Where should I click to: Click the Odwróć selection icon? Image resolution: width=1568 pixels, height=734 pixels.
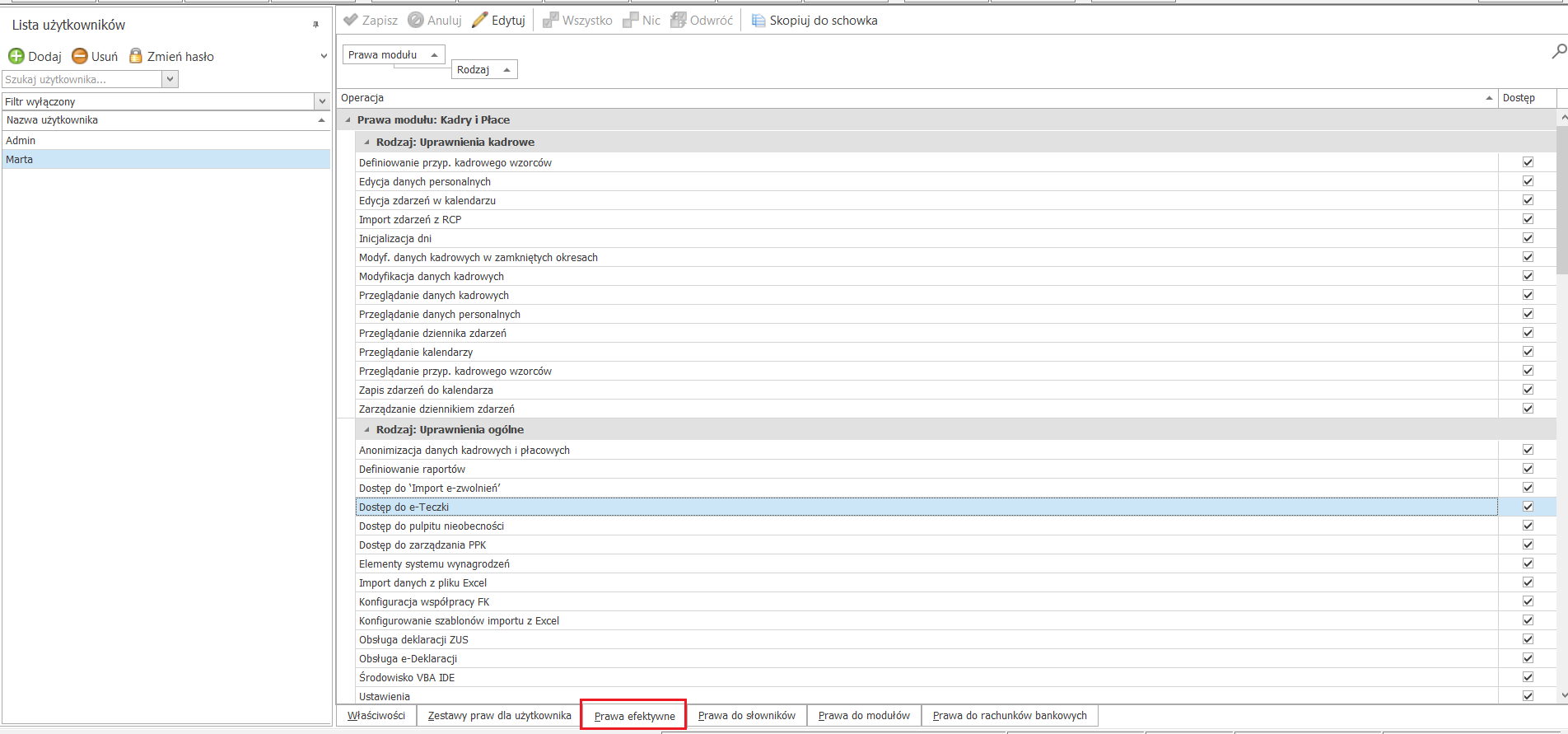pos(679,20)
